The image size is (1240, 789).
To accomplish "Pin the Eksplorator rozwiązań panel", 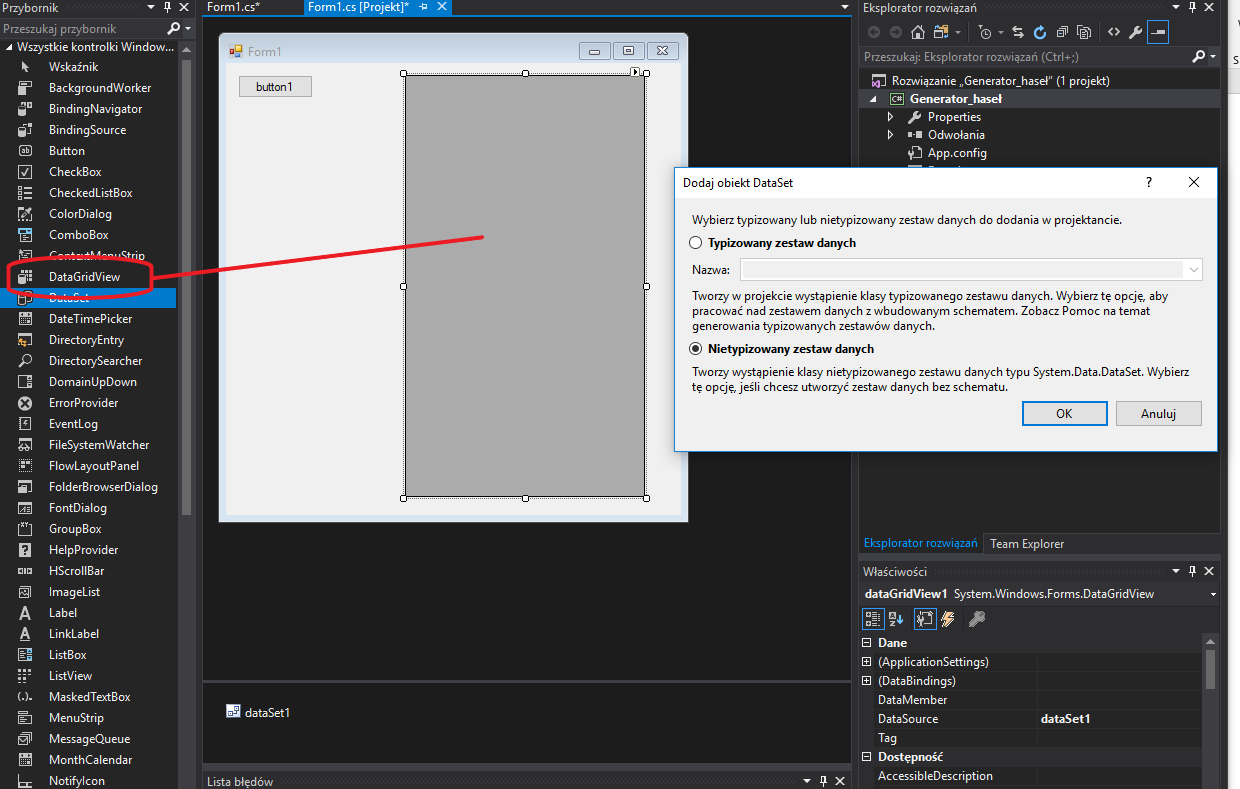I will coord(1190,7).
